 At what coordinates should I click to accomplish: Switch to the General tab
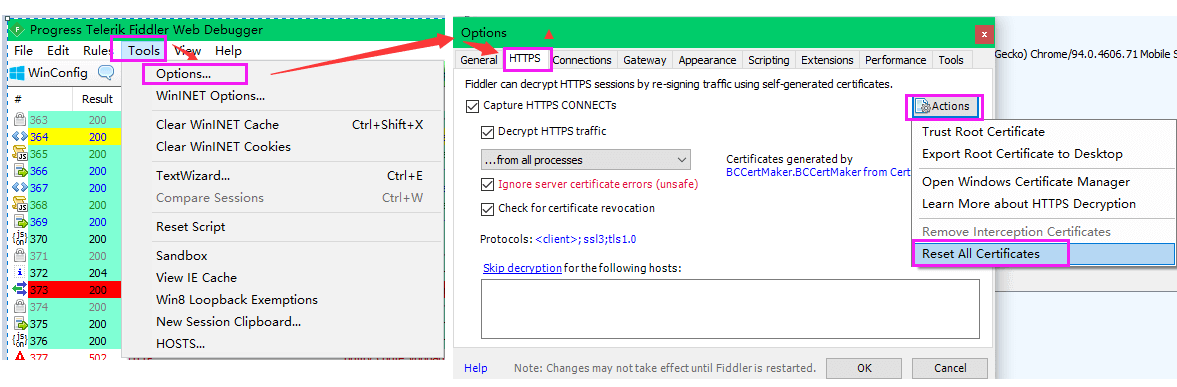point(479,60)
